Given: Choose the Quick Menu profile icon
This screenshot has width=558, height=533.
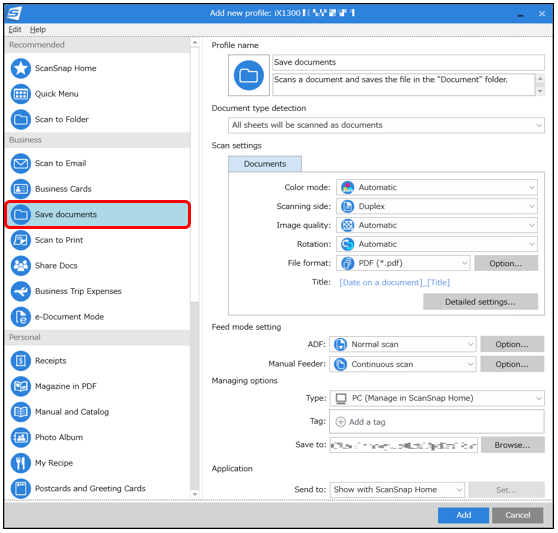Looking at the screenshot, I should [x=21, y=94].
